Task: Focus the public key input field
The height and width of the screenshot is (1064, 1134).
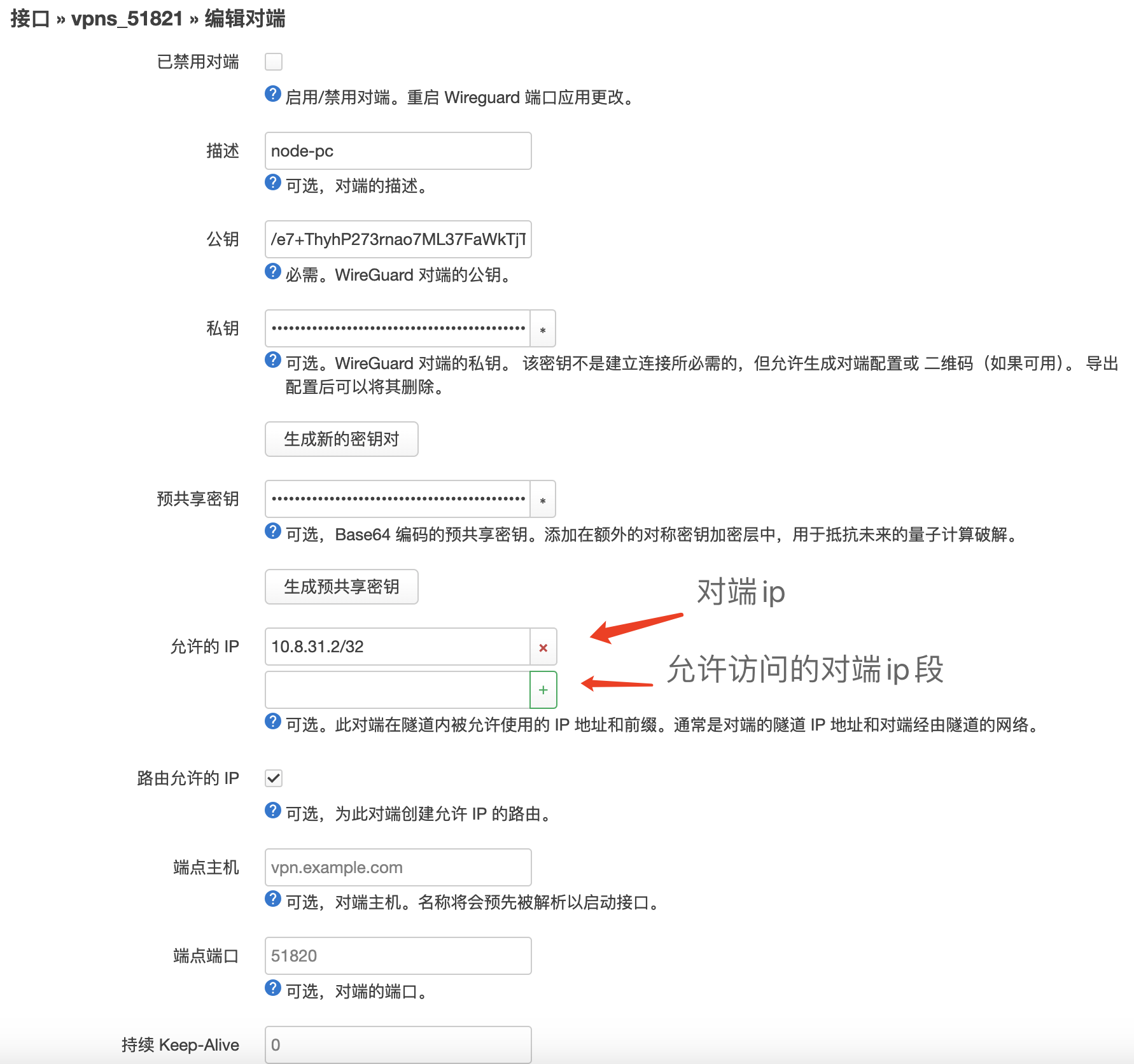Action: pos(398,240)
